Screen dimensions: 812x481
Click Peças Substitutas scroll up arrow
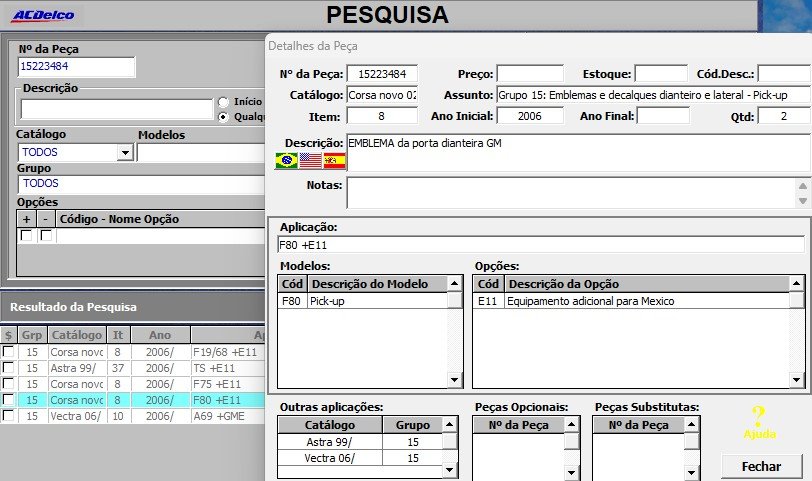tap(691, 425)
